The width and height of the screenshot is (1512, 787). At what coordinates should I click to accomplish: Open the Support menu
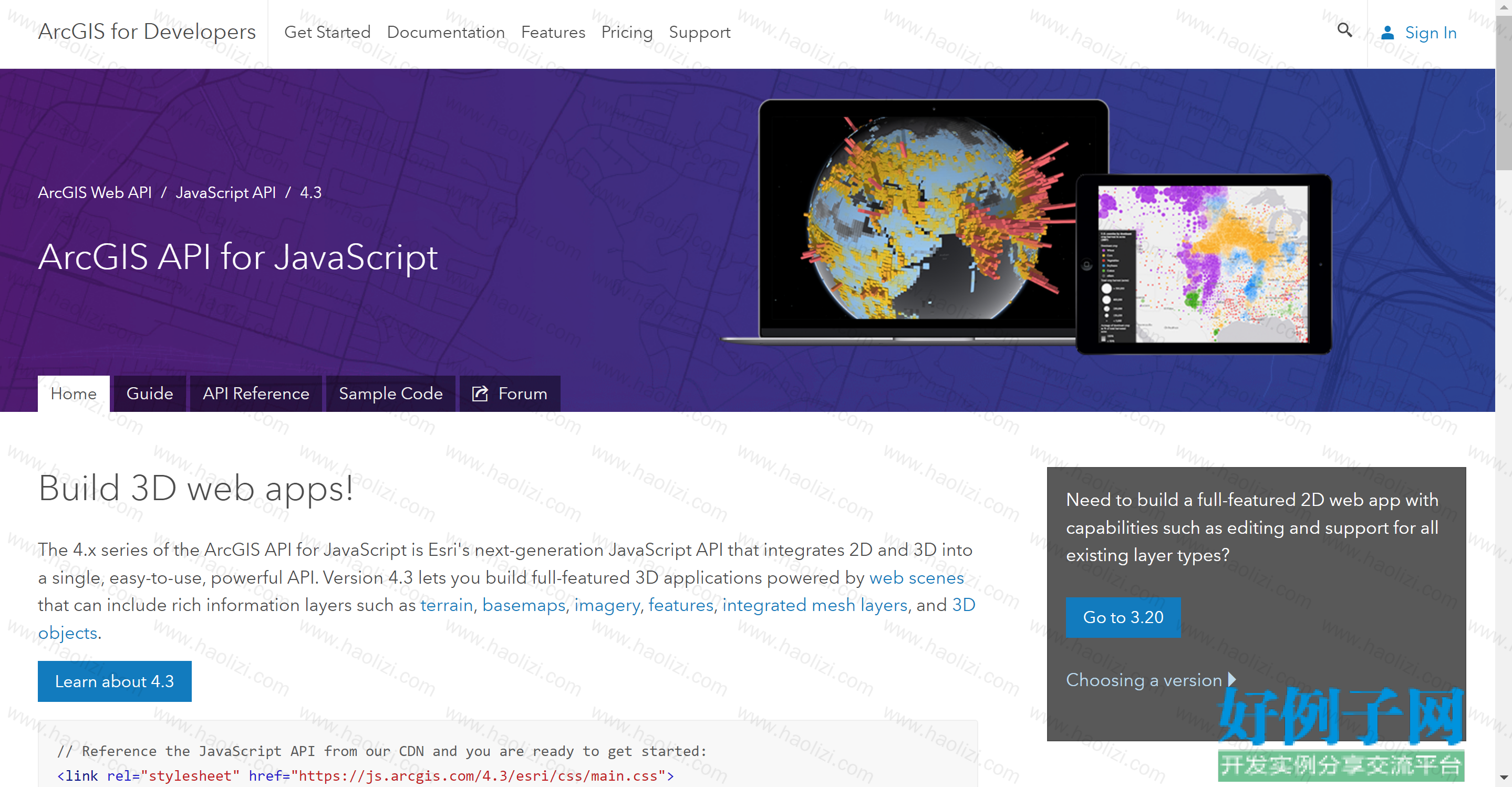(x=700, y=32)
